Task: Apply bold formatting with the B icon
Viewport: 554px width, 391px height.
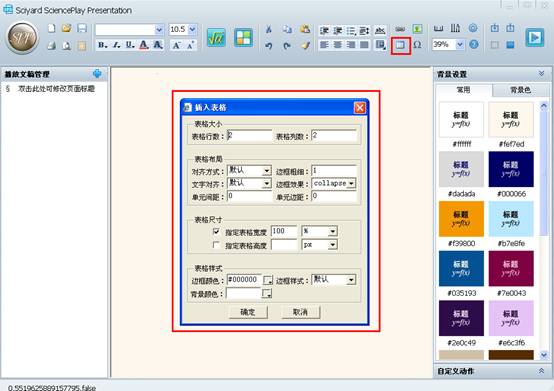Action: pyautogui.click(x=102, y=45)
